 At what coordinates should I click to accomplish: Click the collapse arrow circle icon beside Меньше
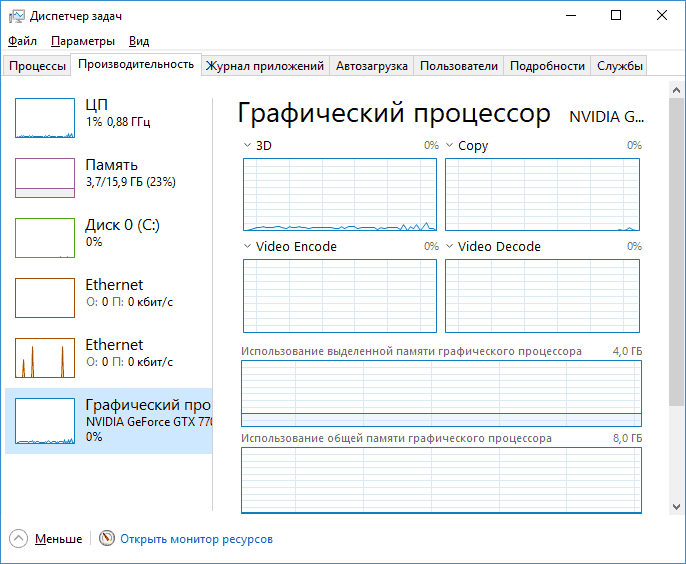click(18, 539)
